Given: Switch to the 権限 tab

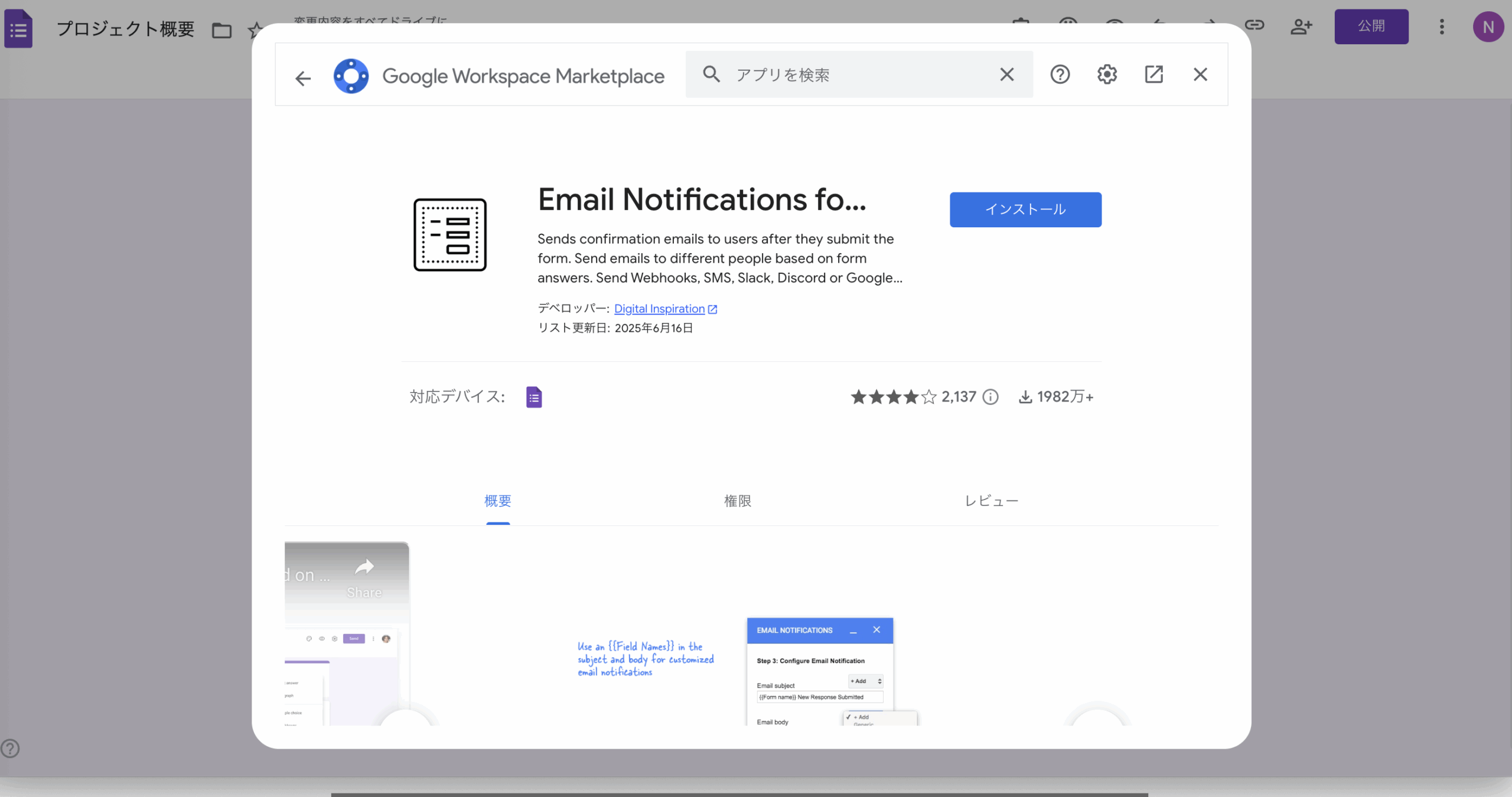Looking at the screenshot, I should tap(738, 501).
